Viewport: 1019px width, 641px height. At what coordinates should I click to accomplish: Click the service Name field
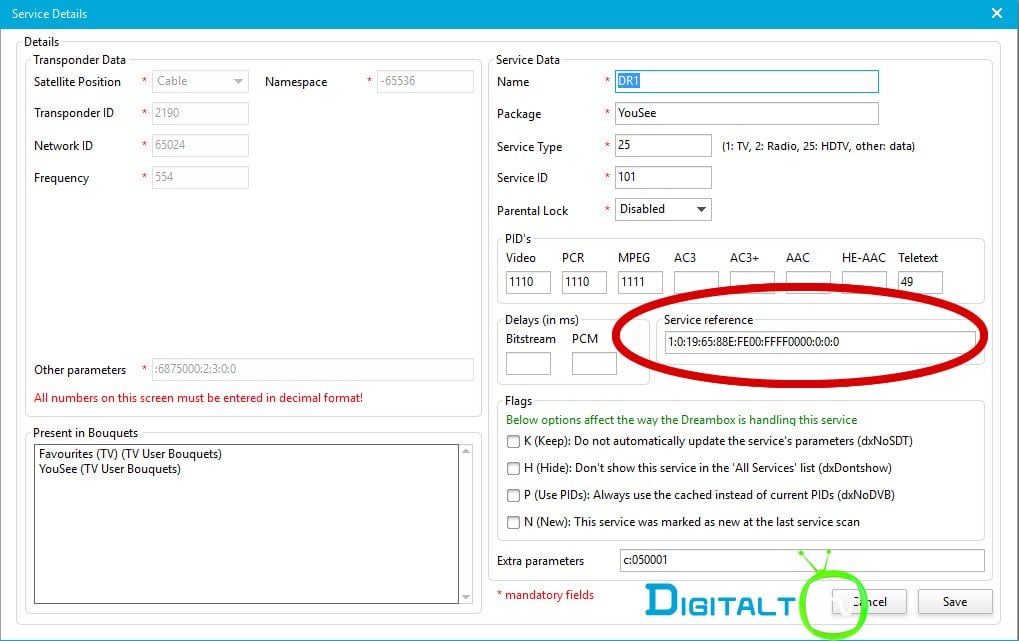click(x=746, y=81)
